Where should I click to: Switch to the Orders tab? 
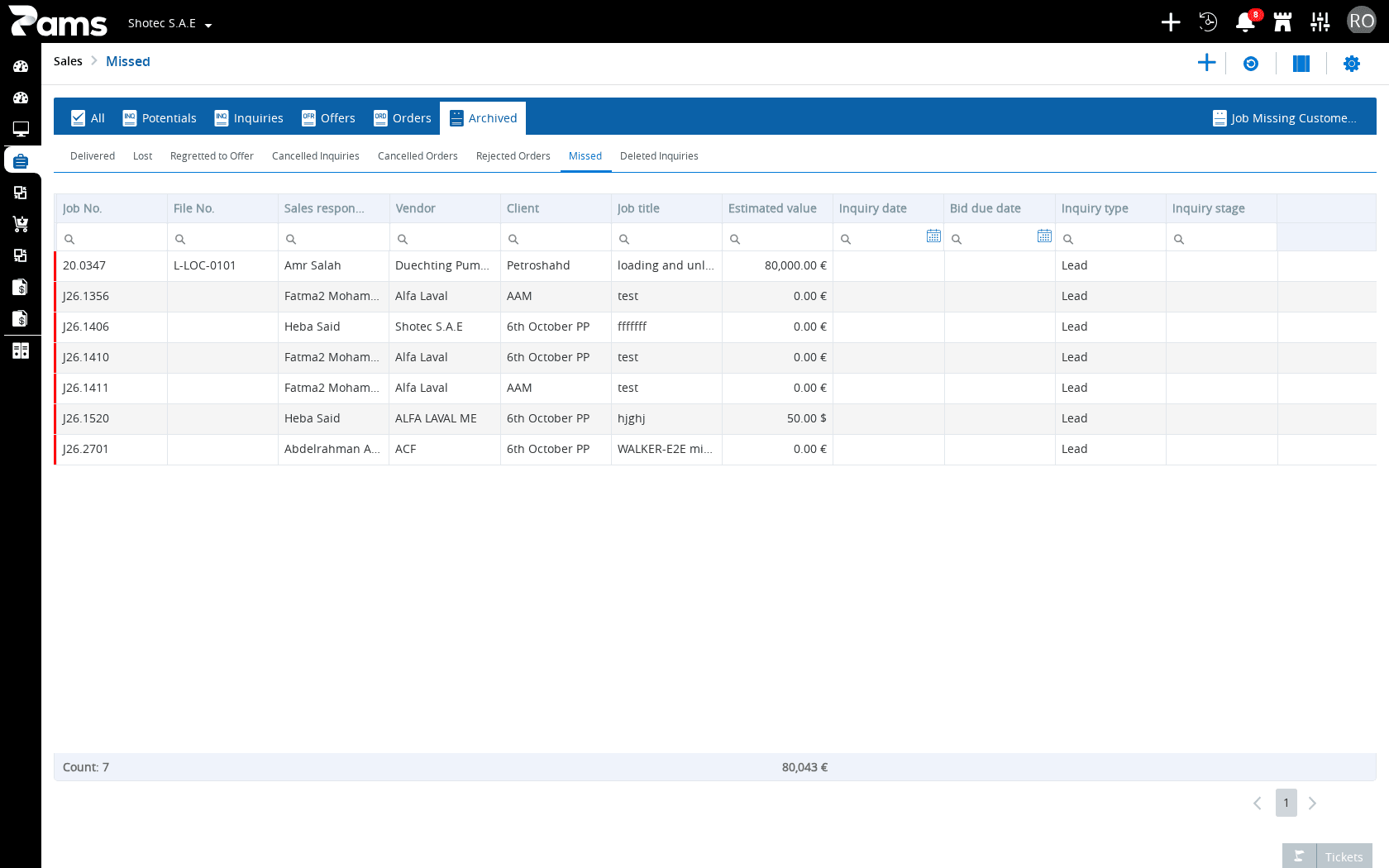click(403, 118)
